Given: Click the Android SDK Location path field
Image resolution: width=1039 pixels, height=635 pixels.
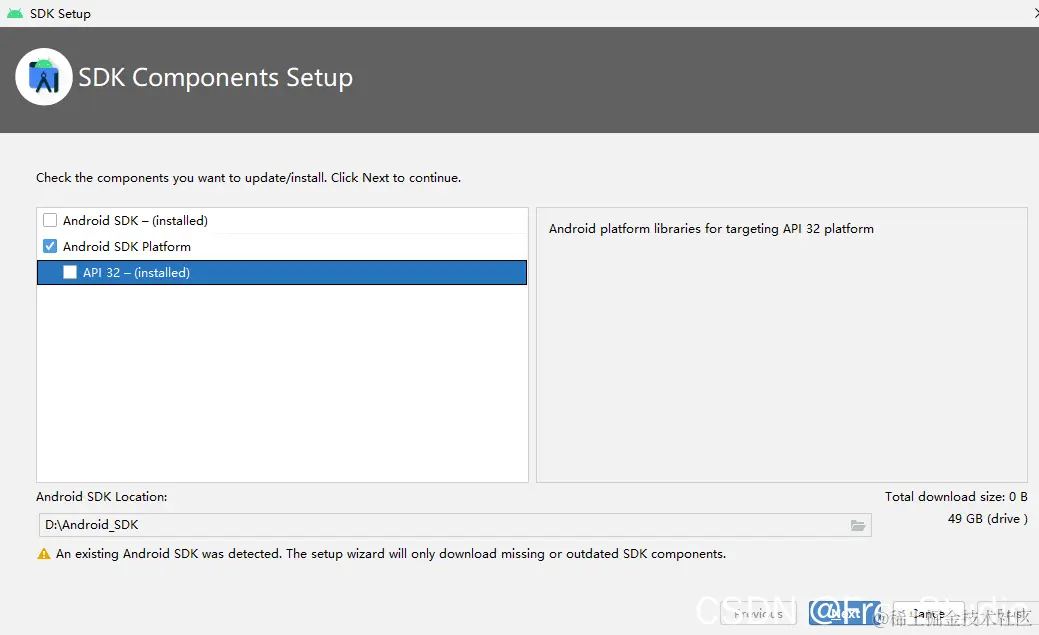Looking at the screenshot, I should point(455,525).
